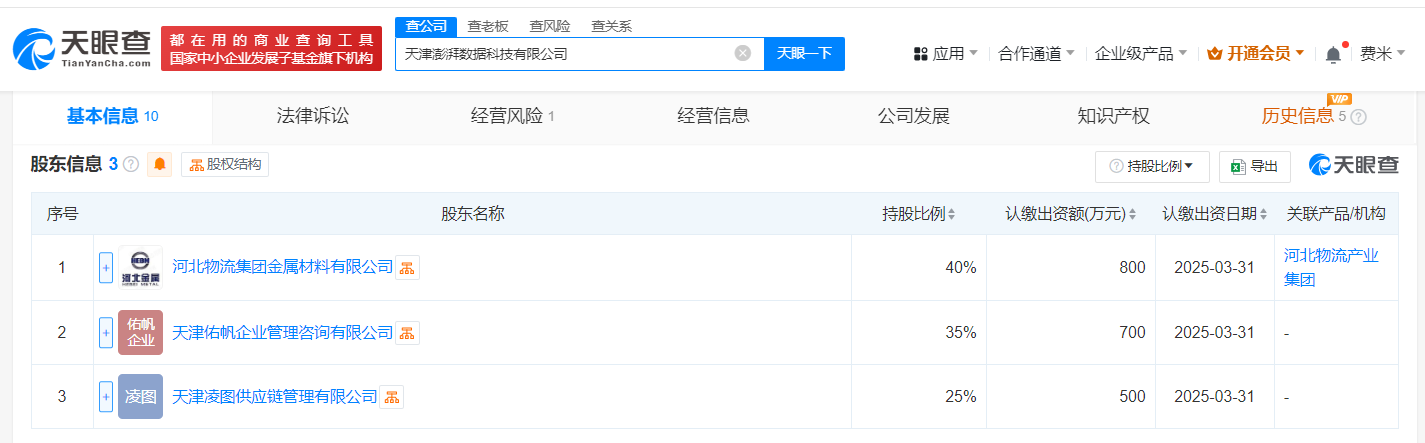Open the TianYanCha home logo
This screenshot has width=1425, height=443.
81,48
